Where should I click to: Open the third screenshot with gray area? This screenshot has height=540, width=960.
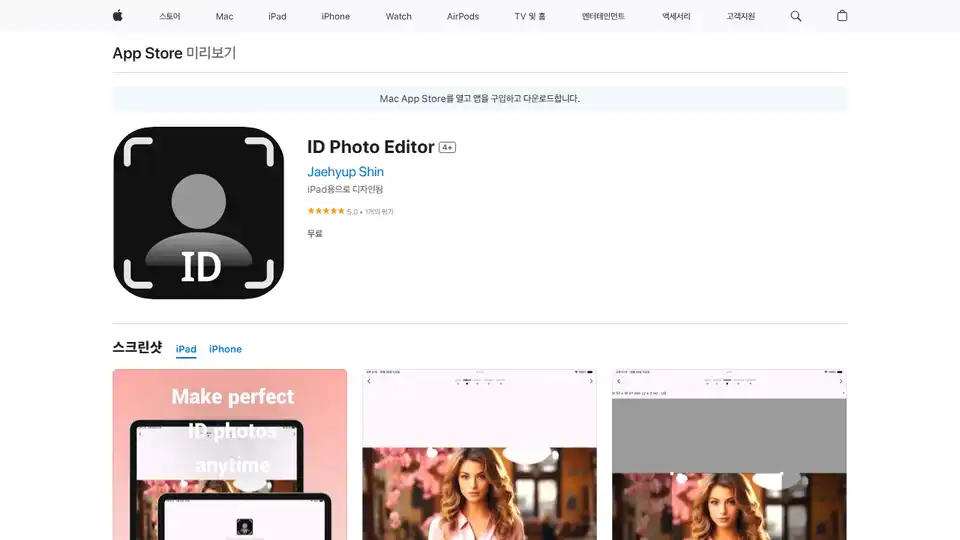tap(729, 454)
